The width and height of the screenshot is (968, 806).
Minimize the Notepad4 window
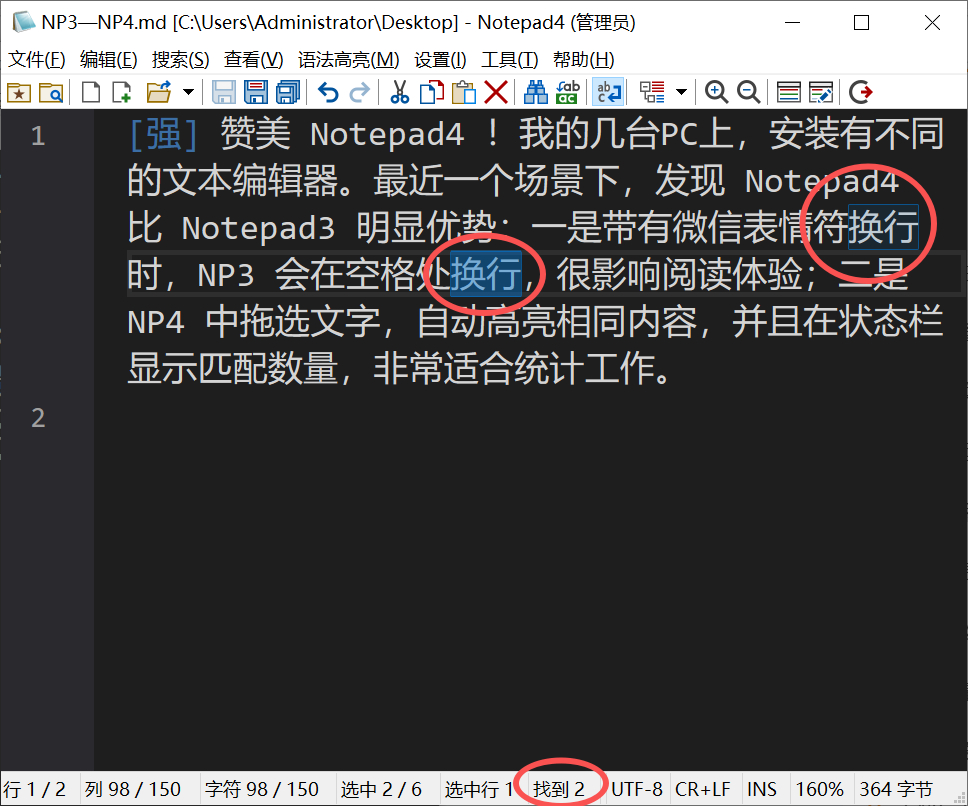792,23
